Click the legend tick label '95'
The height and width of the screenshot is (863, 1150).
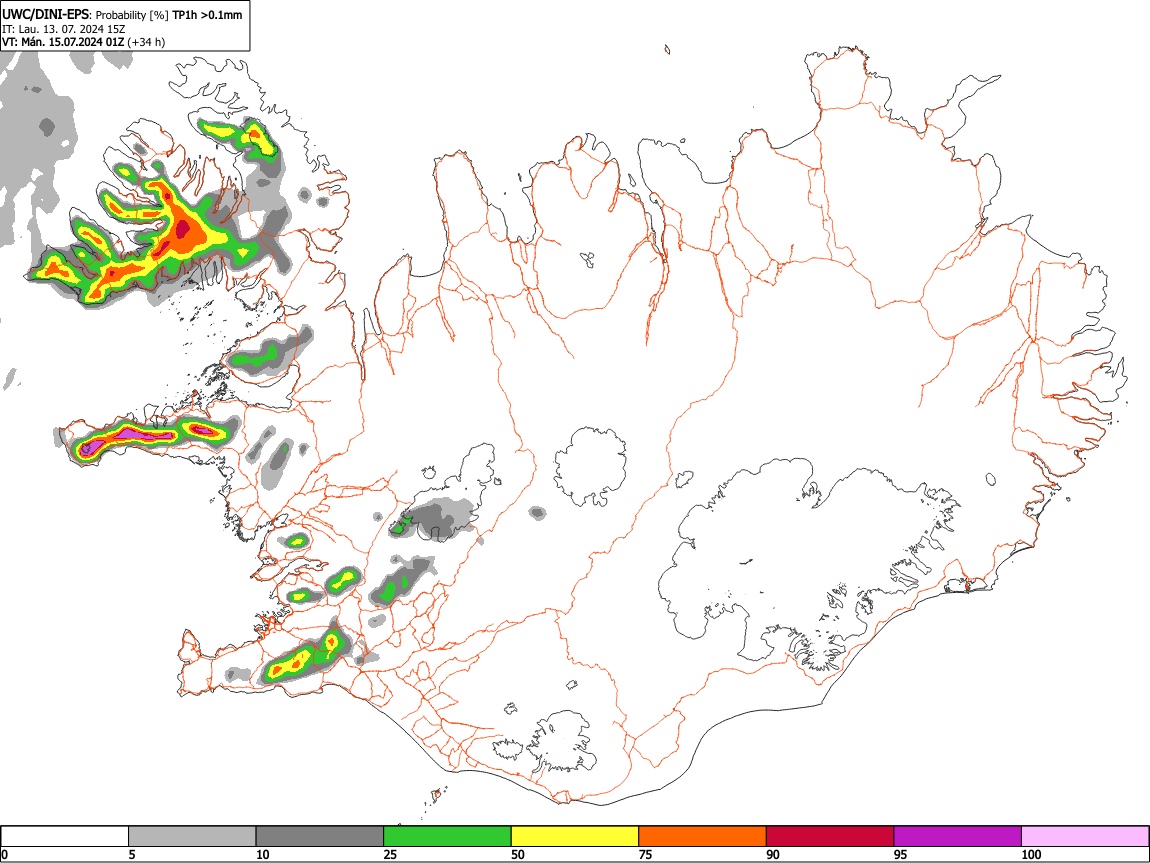(901, 854)
